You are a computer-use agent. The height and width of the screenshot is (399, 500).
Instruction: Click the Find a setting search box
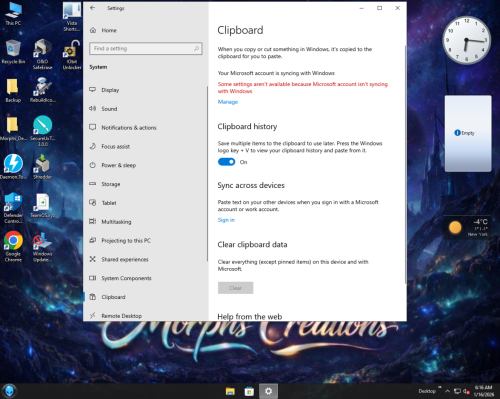[146, 49]
